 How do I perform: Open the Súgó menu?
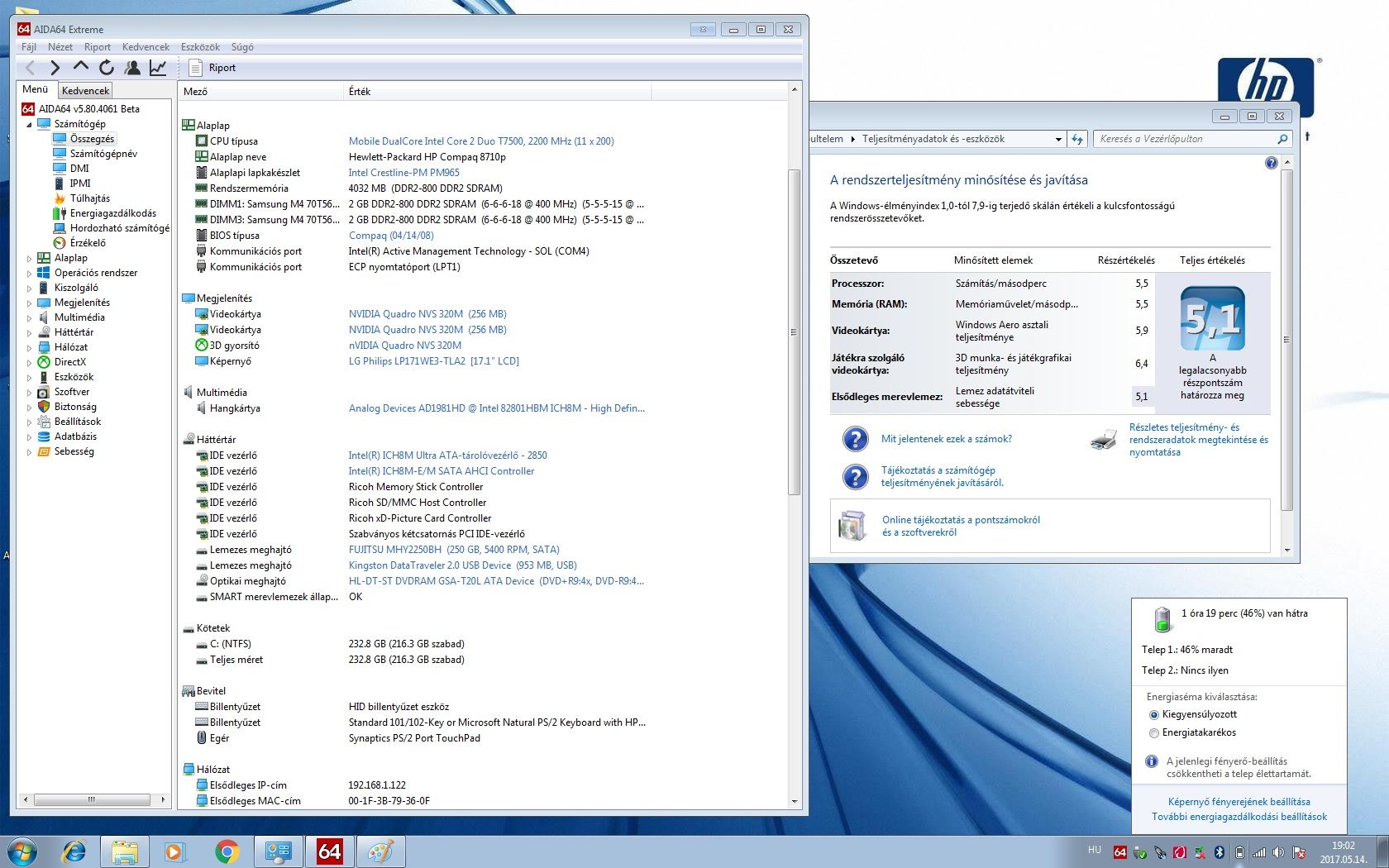(242, 47)
